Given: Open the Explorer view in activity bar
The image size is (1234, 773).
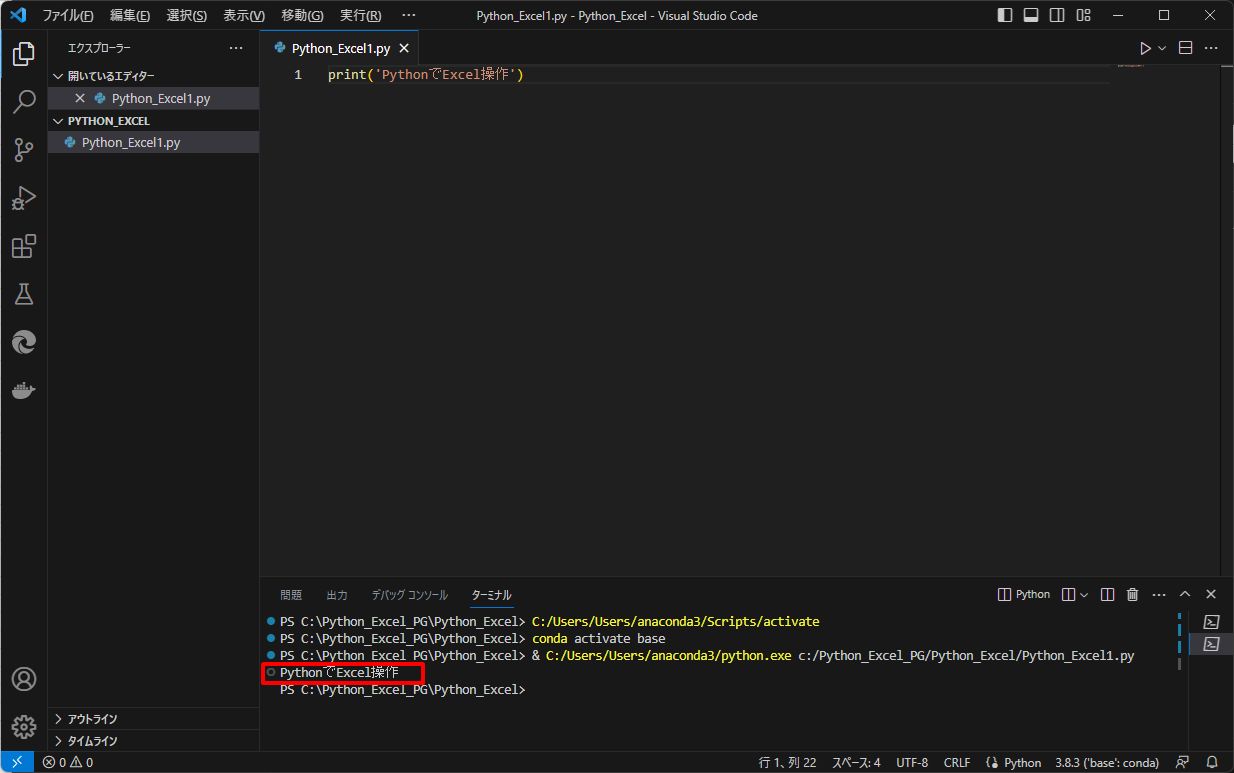Looking at the screenshot, I should [24, 54].
